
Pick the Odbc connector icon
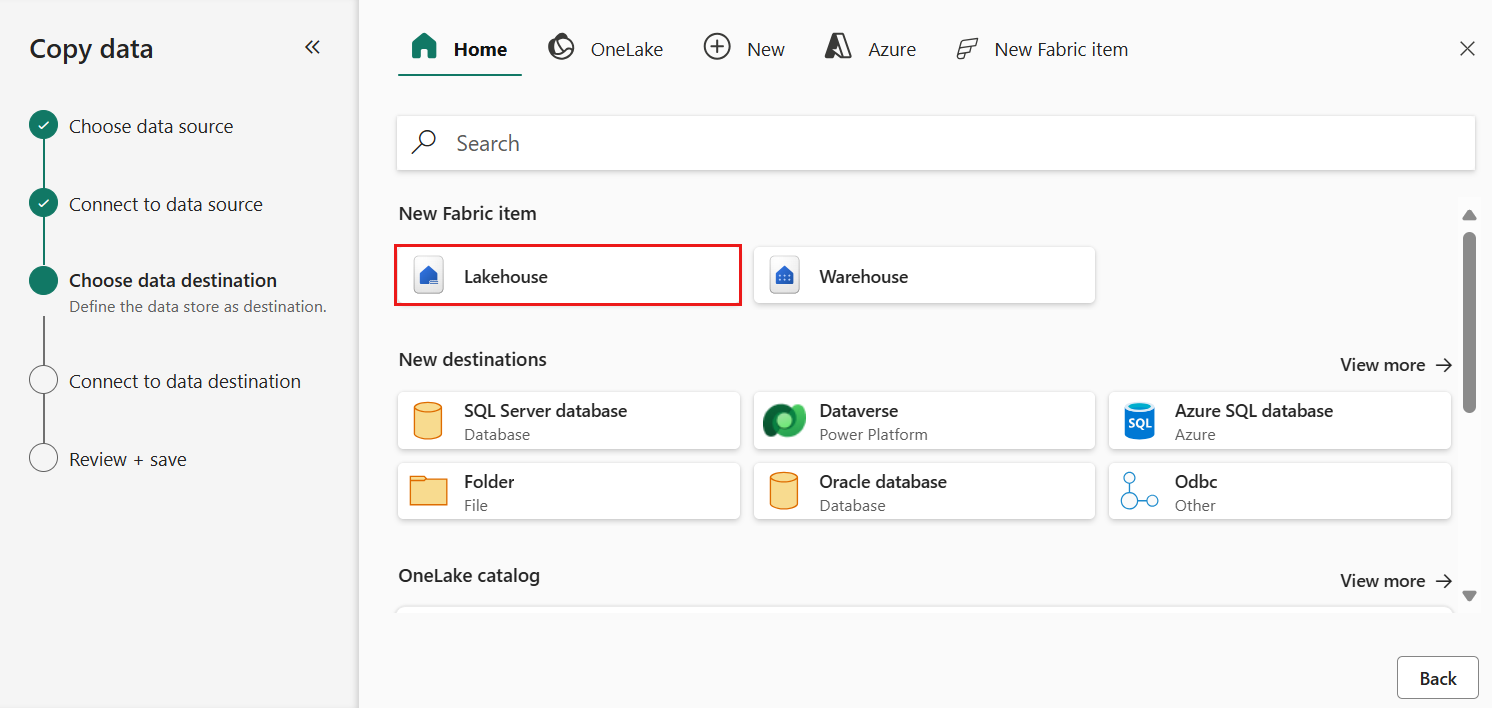point(1139,492)
